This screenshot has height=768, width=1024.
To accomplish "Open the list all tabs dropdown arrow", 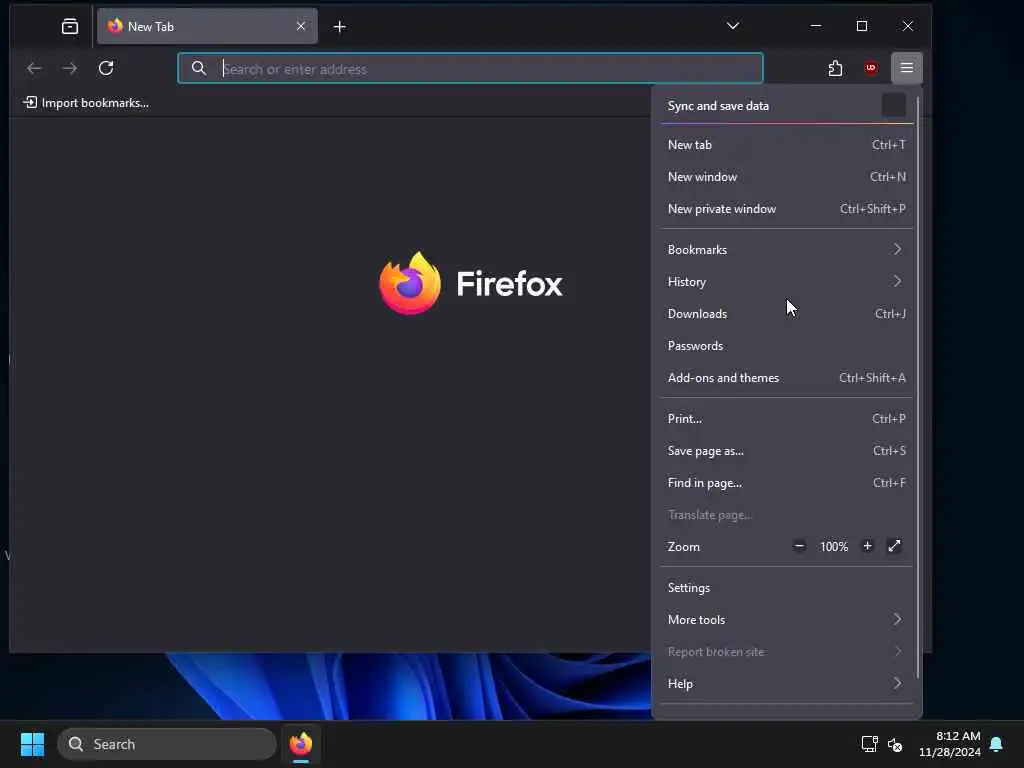I will tap(733, 26).
